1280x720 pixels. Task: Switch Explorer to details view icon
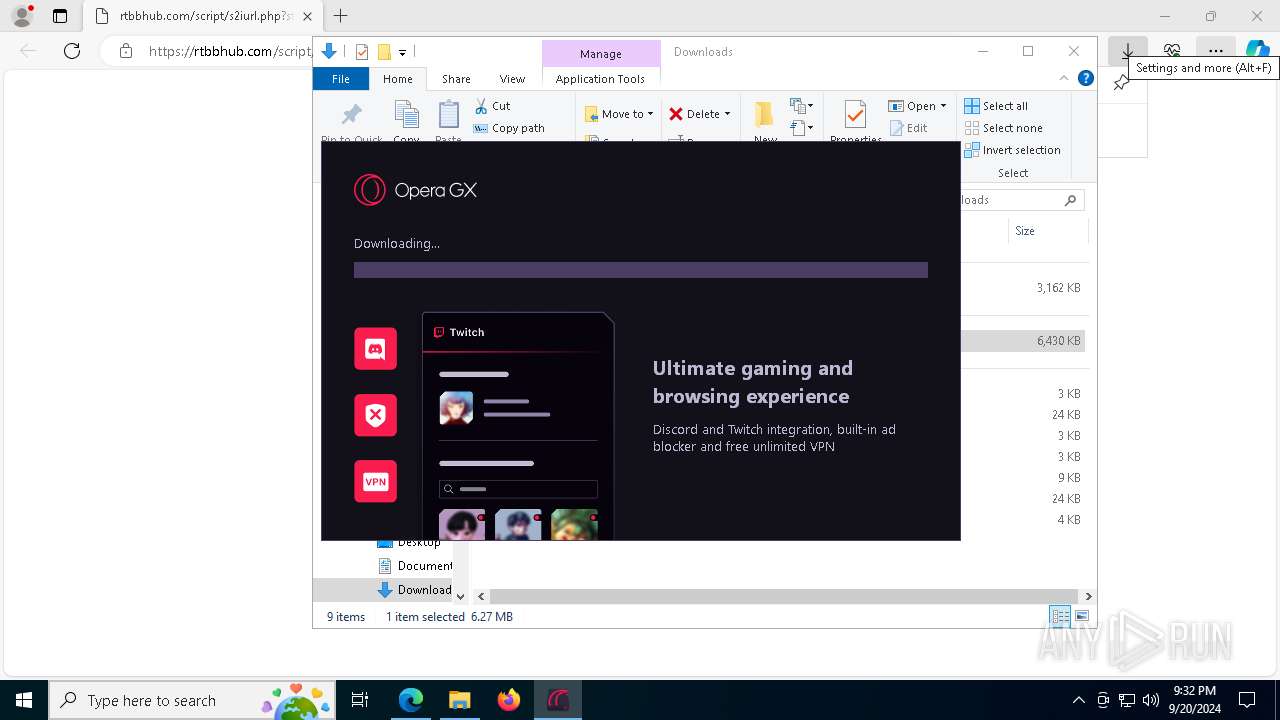(x=1060, y=617)
